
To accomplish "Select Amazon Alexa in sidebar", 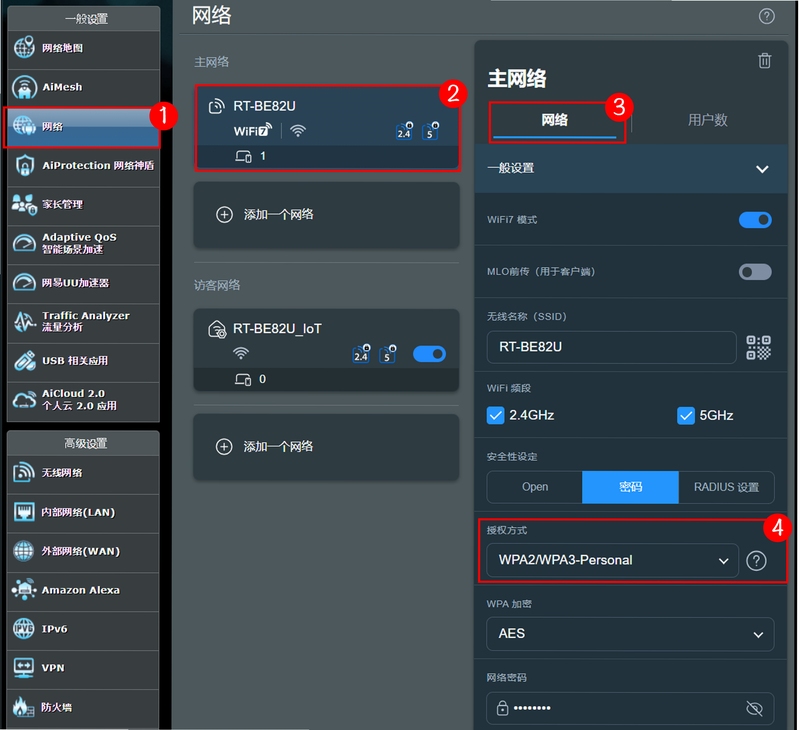I will 83,590.
